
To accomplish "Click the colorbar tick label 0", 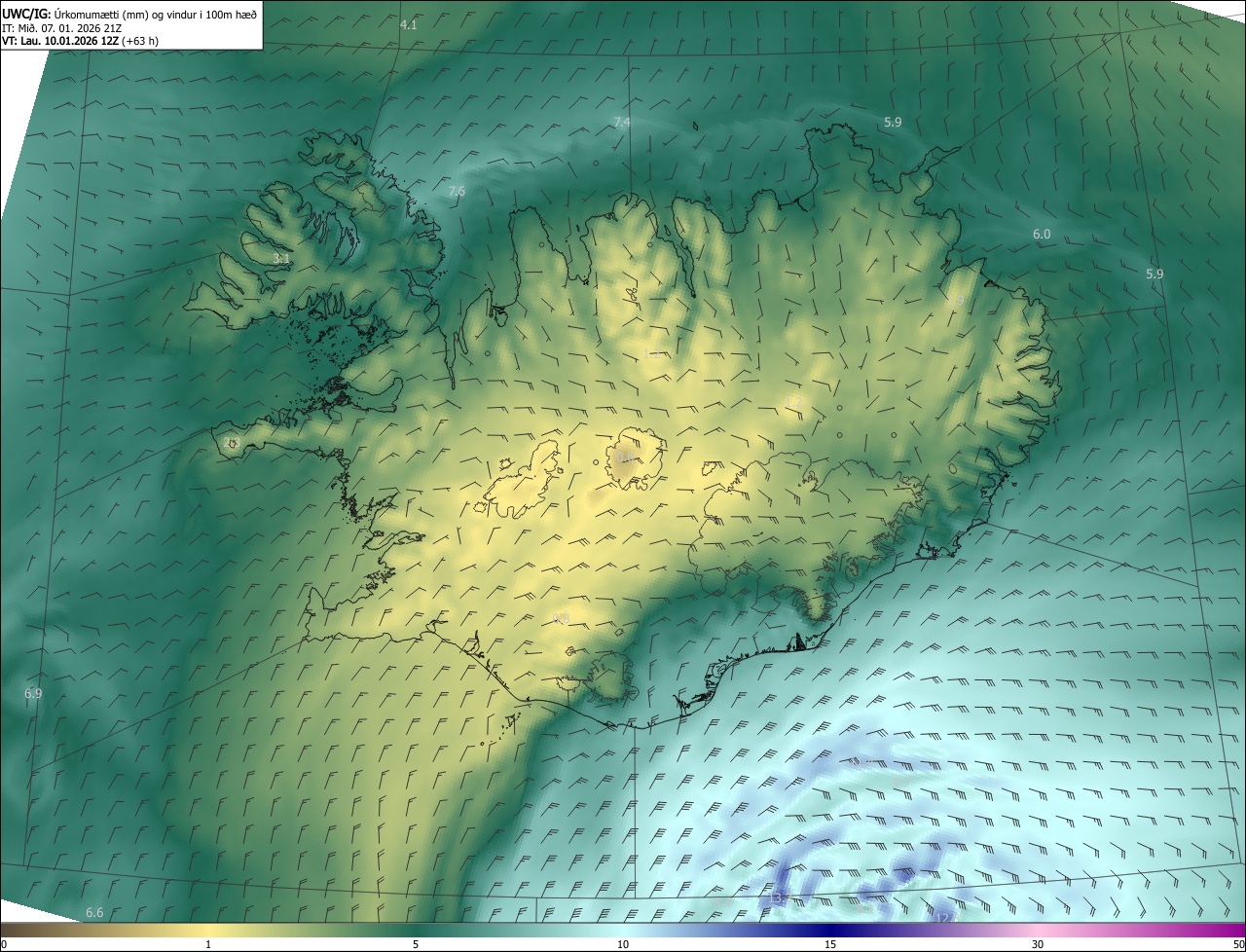I will pos(4,944).
